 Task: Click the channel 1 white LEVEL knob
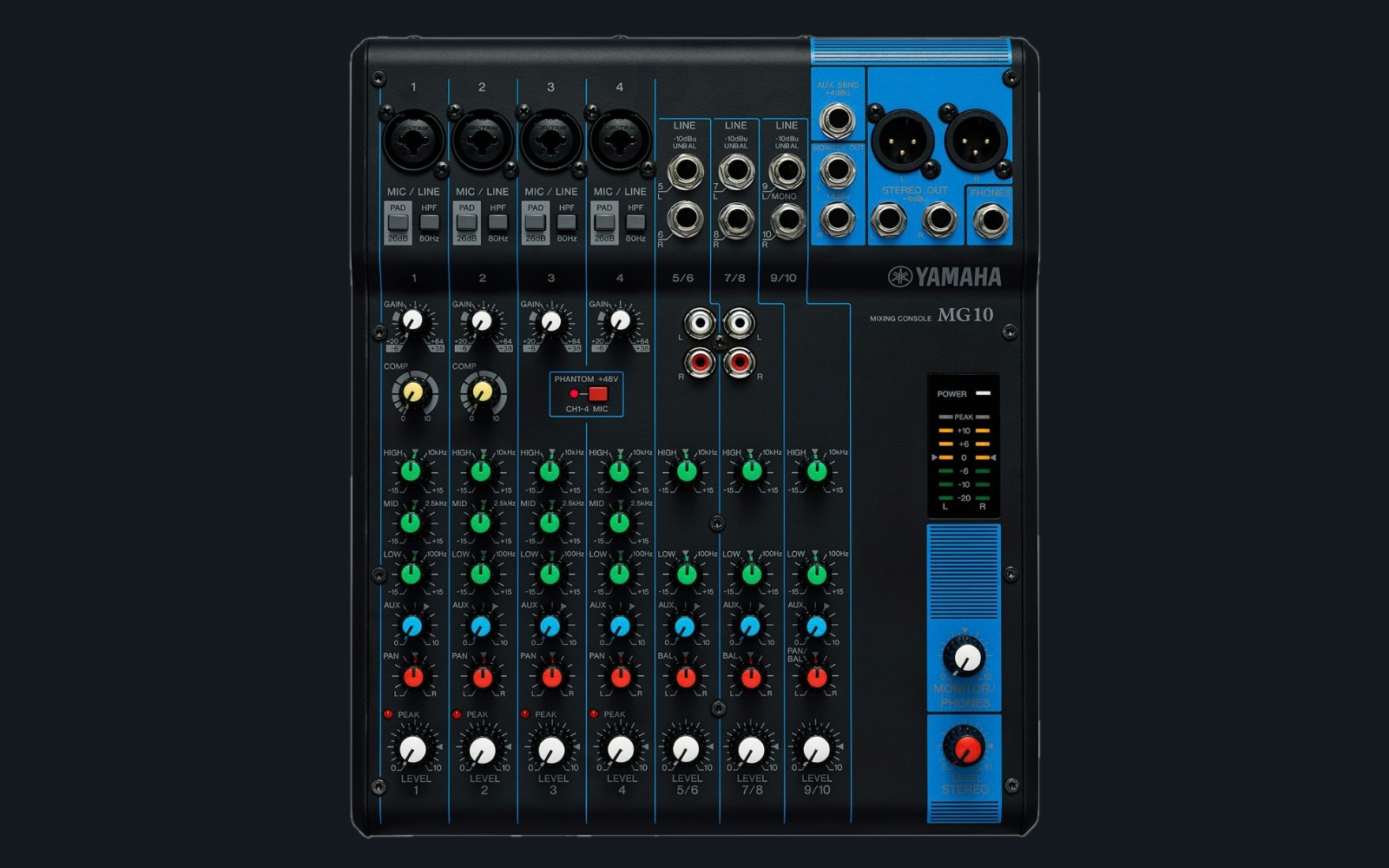click(413, 750)
